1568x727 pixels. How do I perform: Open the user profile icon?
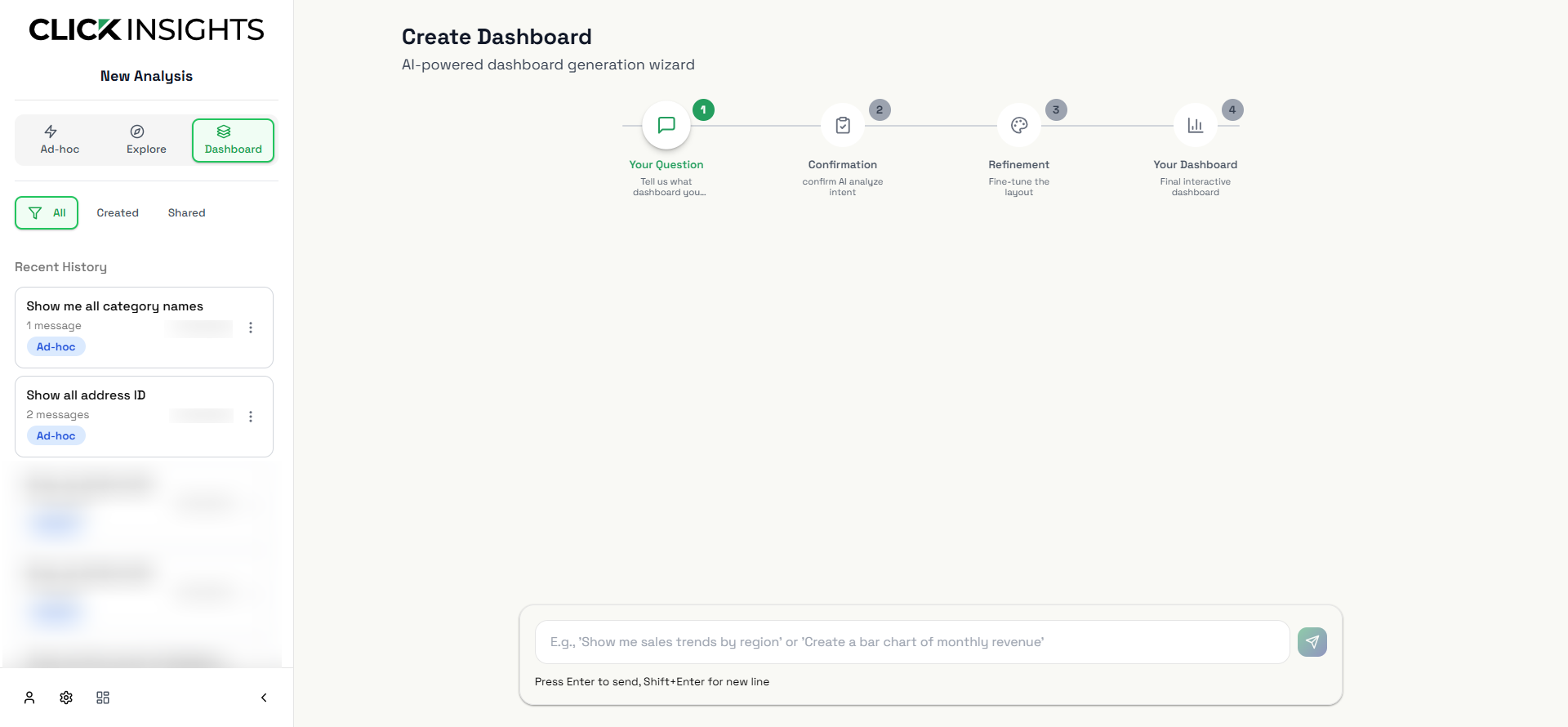tap(29, 698)
